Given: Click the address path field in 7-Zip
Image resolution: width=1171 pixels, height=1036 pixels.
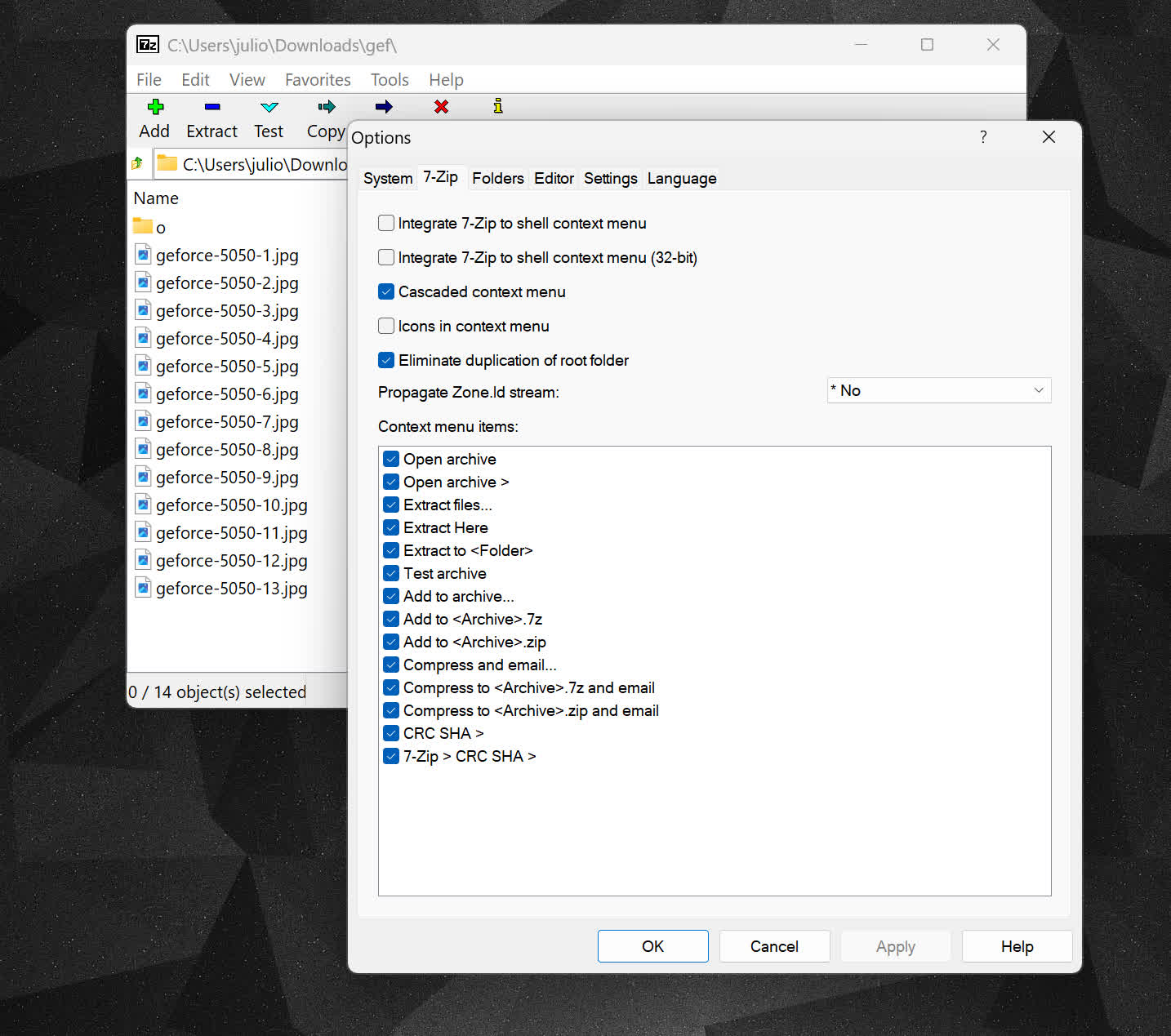Looking at the screenshot, I should (251, 164).
